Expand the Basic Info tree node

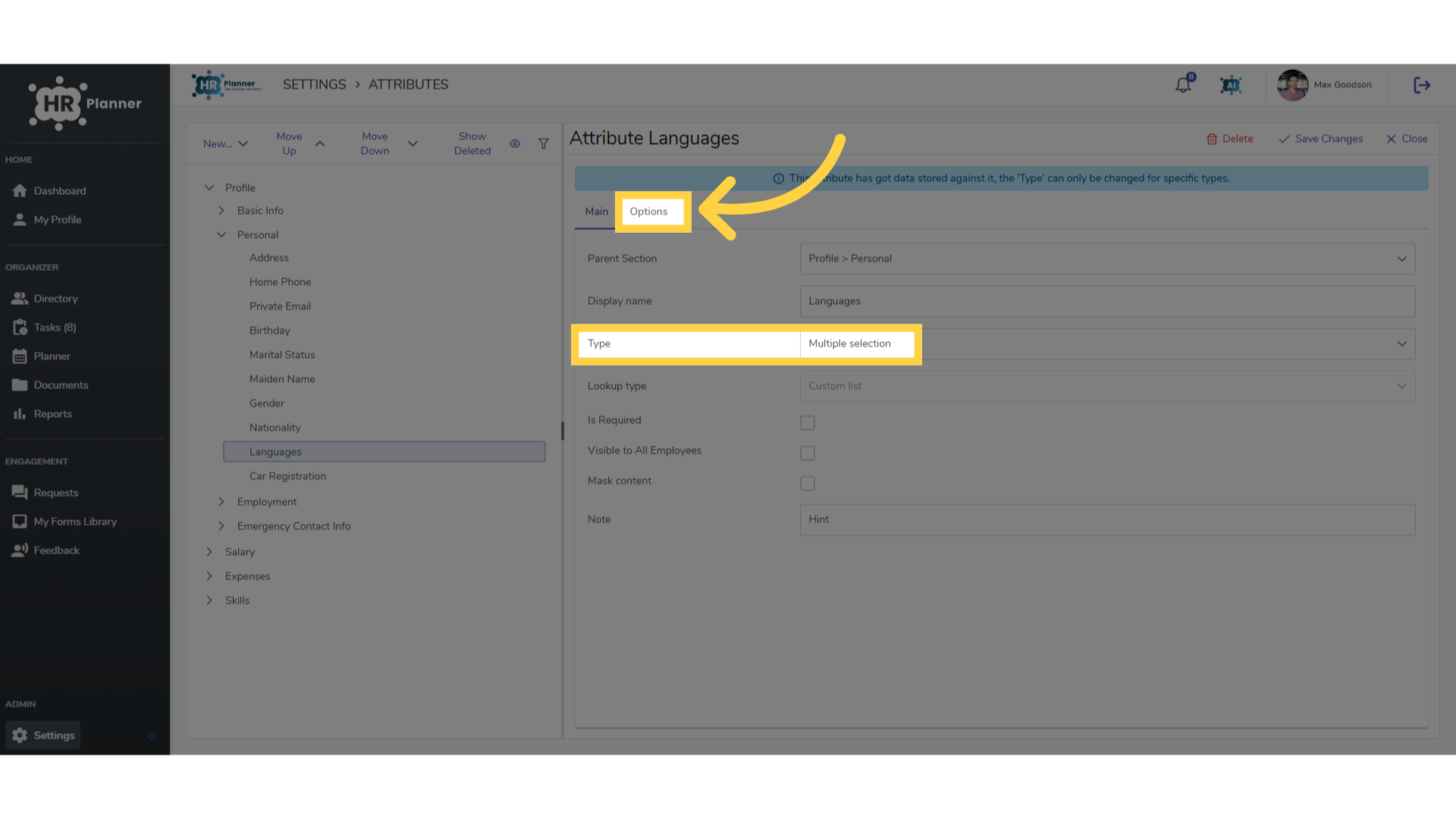coord(221,211)
